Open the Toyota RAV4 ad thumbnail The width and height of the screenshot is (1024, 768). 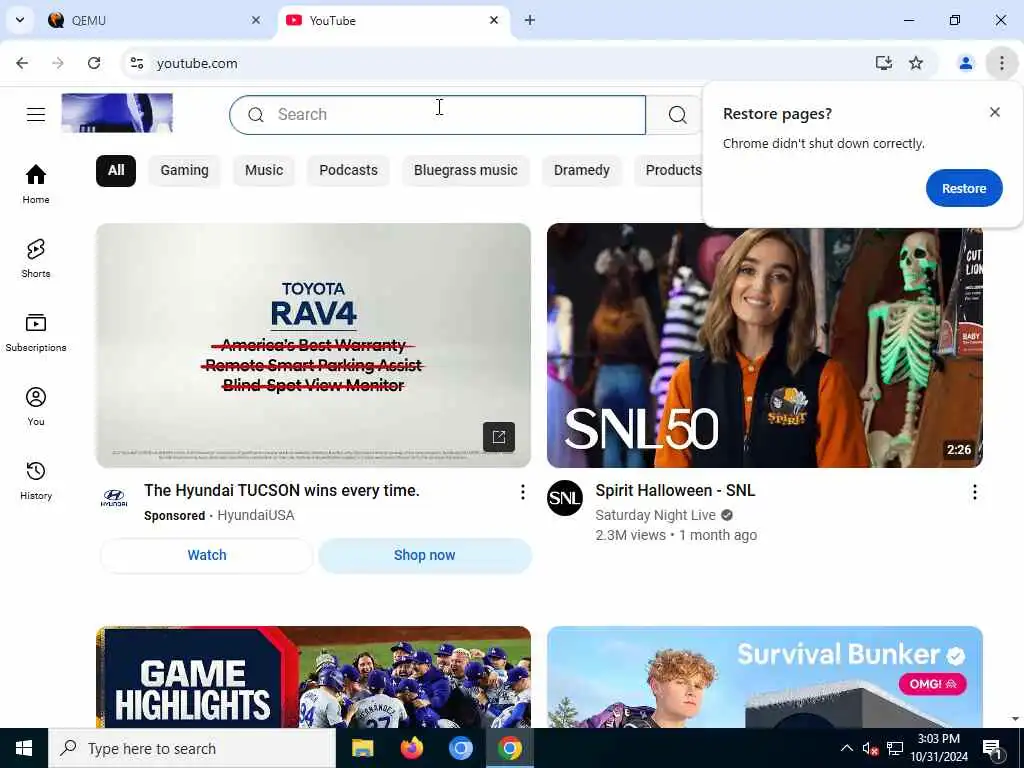(313, 345)
